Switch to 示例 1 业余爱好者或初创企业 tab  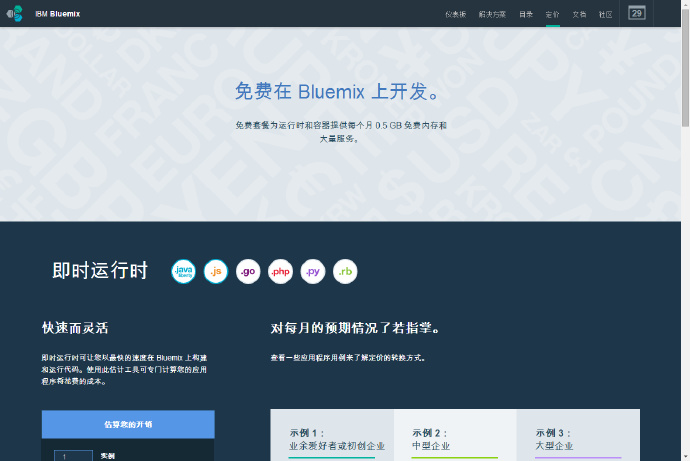tap(332, 435)
